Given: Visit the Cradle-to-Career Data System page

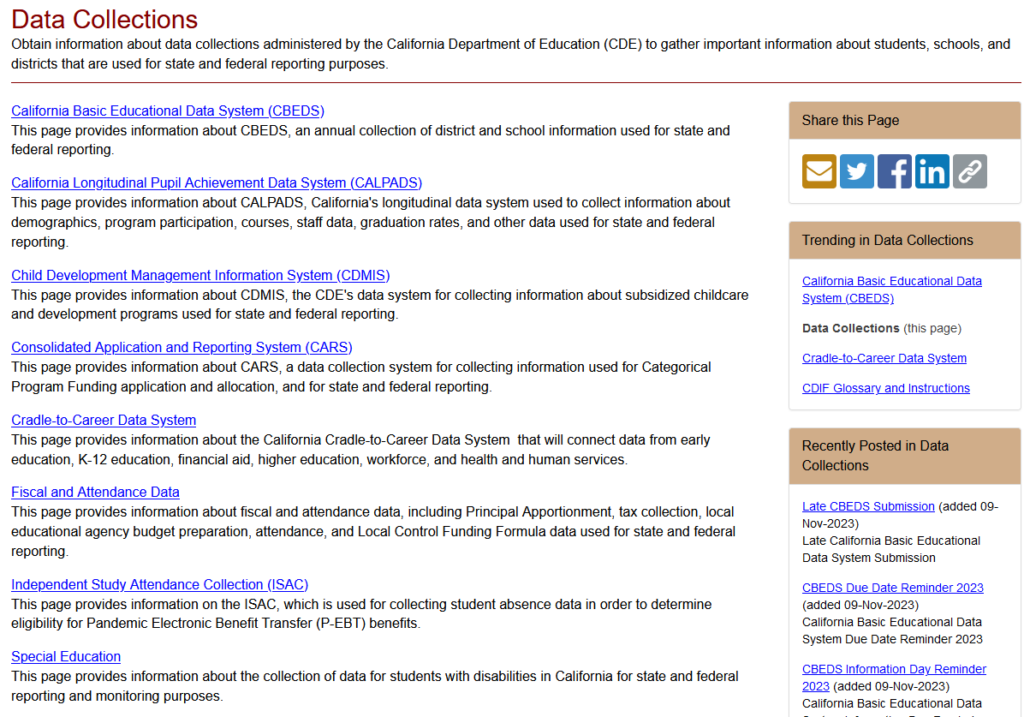Looking at the screenshot, I should tap(103, 420).
